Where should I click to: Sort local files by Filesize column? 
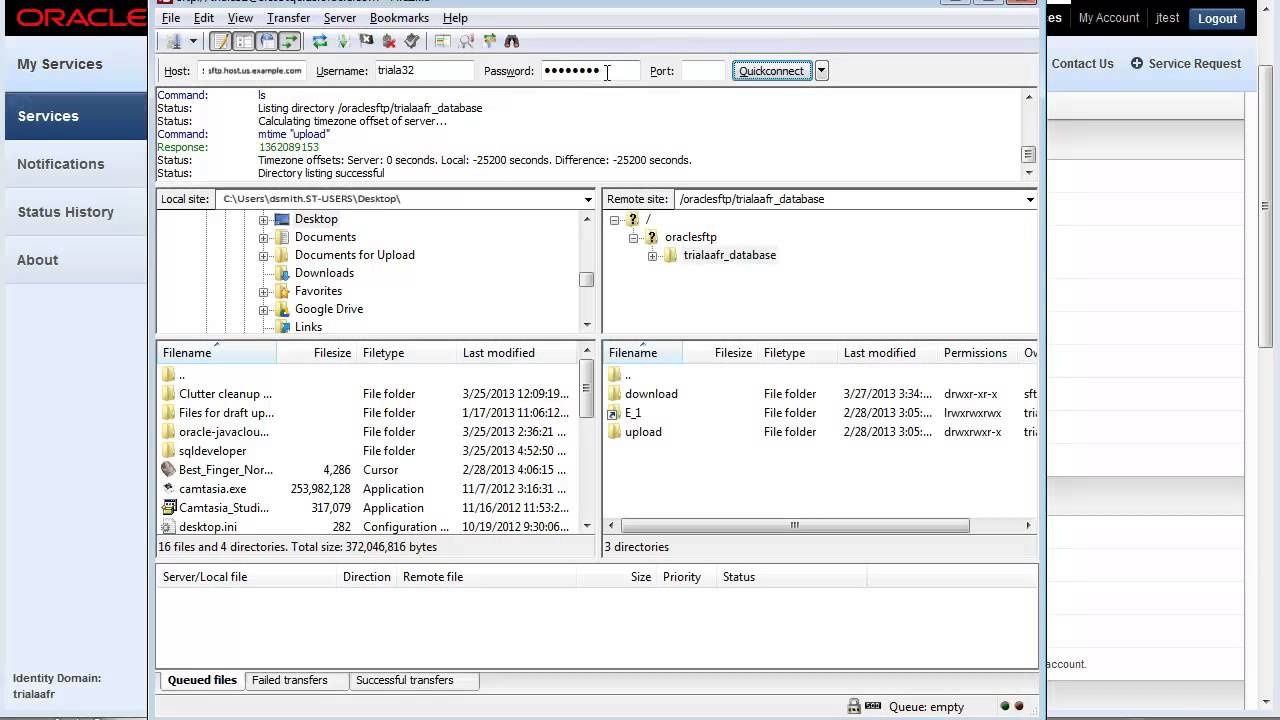coord(316,353)
